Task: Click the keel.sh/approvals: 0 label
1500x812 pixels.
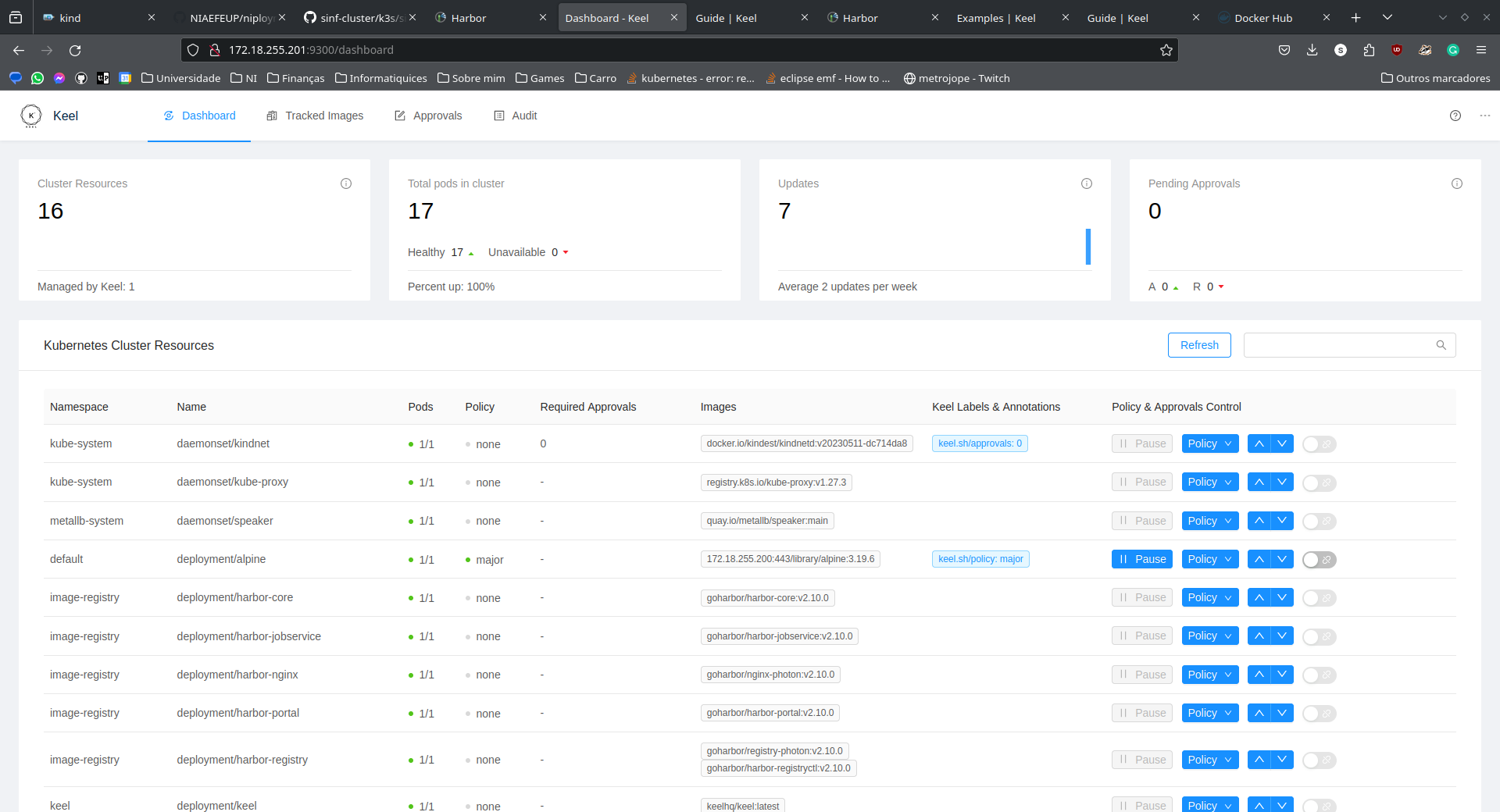Action: point(980,443)
